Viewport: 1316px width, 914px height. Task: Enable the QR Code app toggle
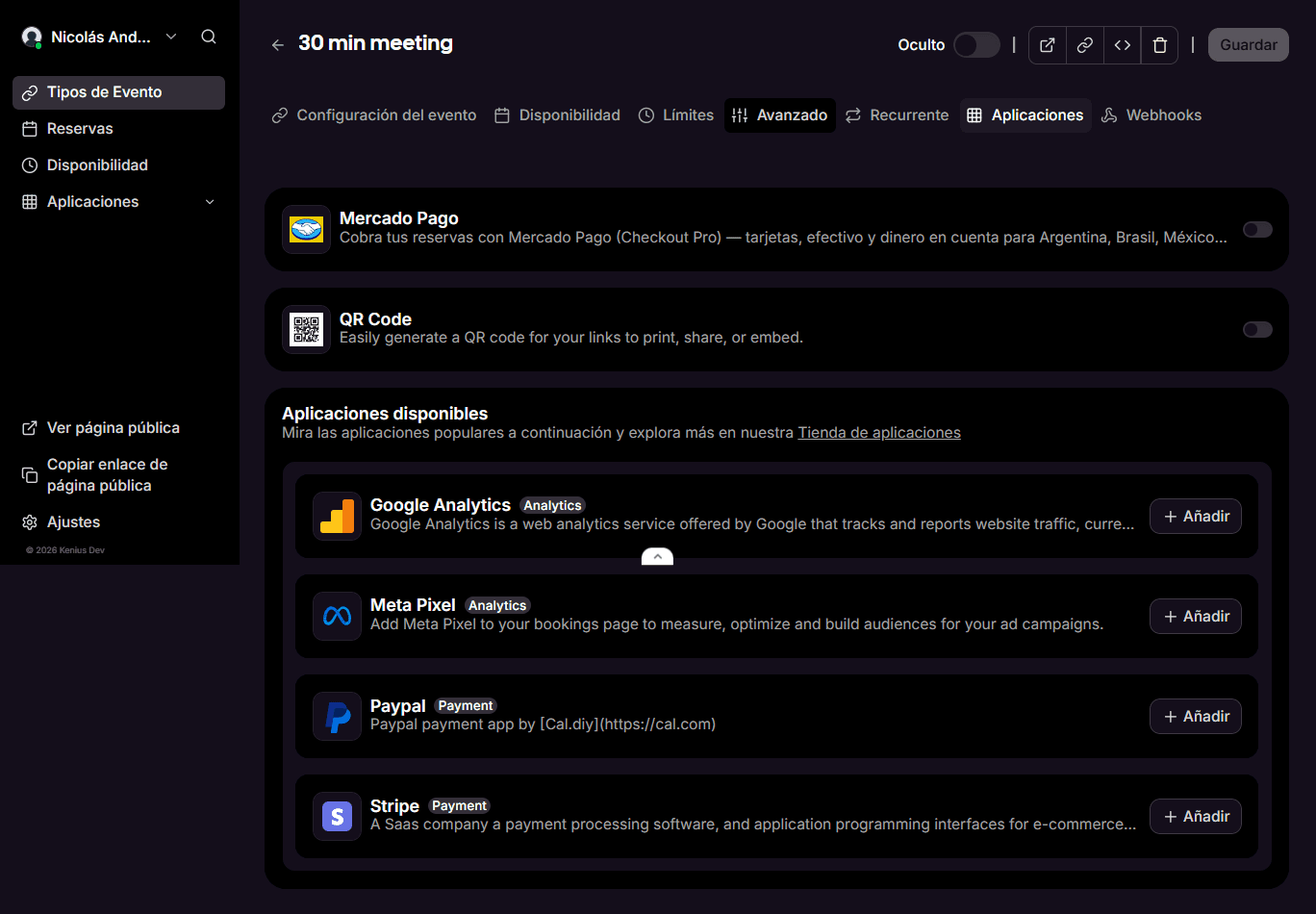[1257, 329]
